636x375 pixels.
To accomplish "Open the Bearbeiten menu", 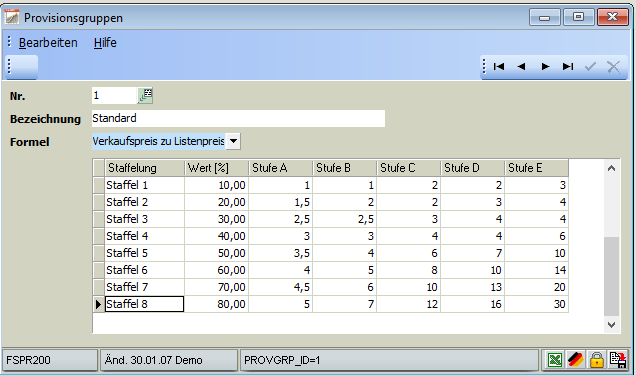I will point(48,43).
